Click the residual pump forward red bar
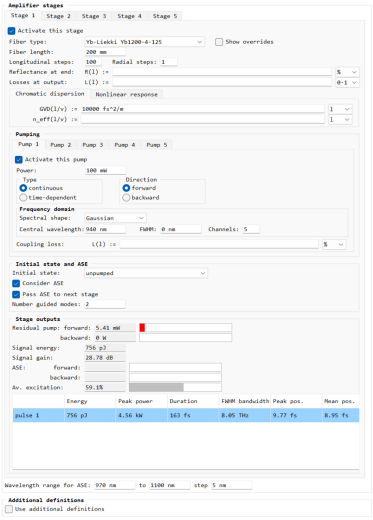Image resolution: width=373 pixels, height=520 pixels. tap(142, 328)
